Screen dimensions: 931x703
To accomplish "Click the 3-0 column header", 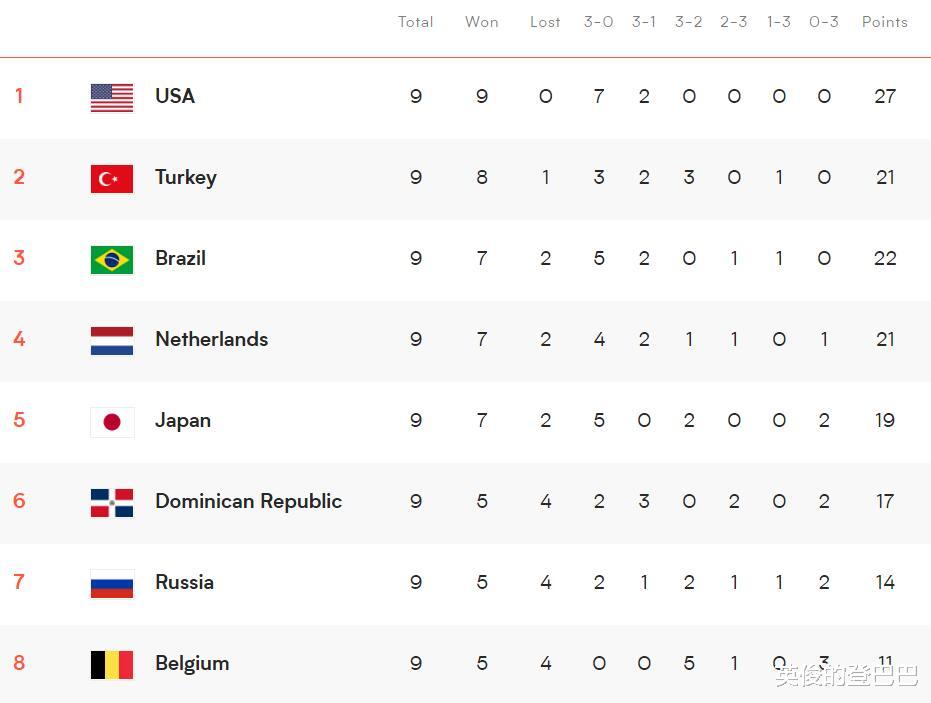I will coord(598,22).
